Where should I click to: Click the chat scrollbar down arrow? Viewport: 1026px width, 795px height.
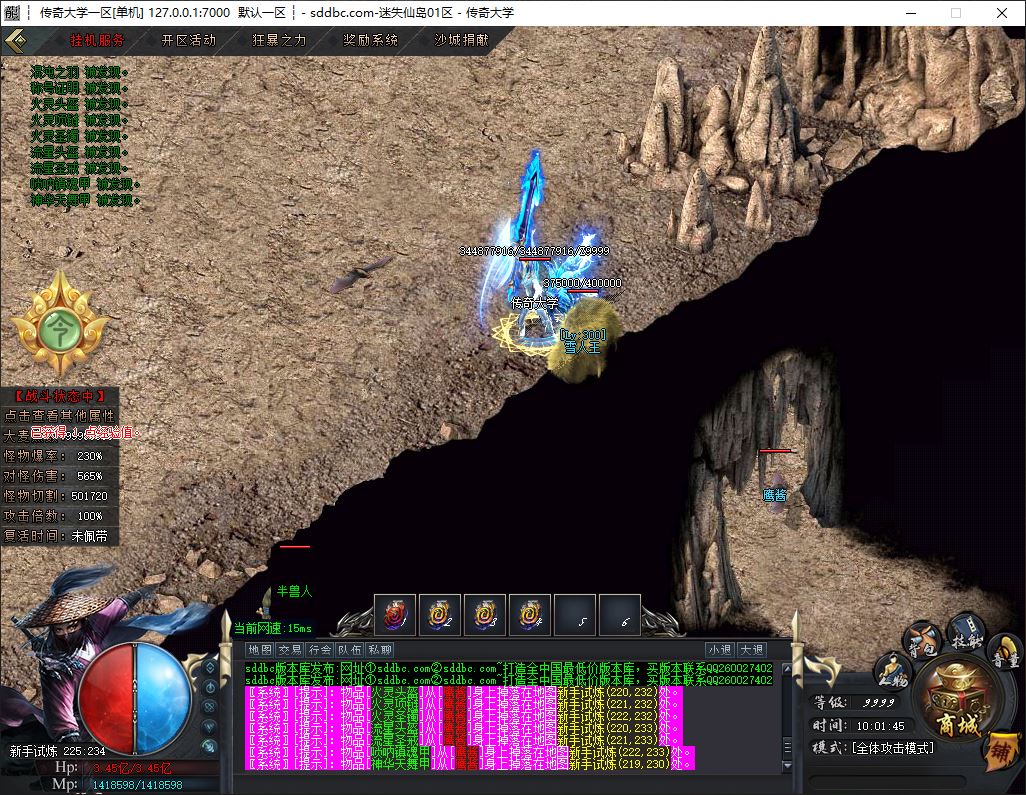point(787,764)
